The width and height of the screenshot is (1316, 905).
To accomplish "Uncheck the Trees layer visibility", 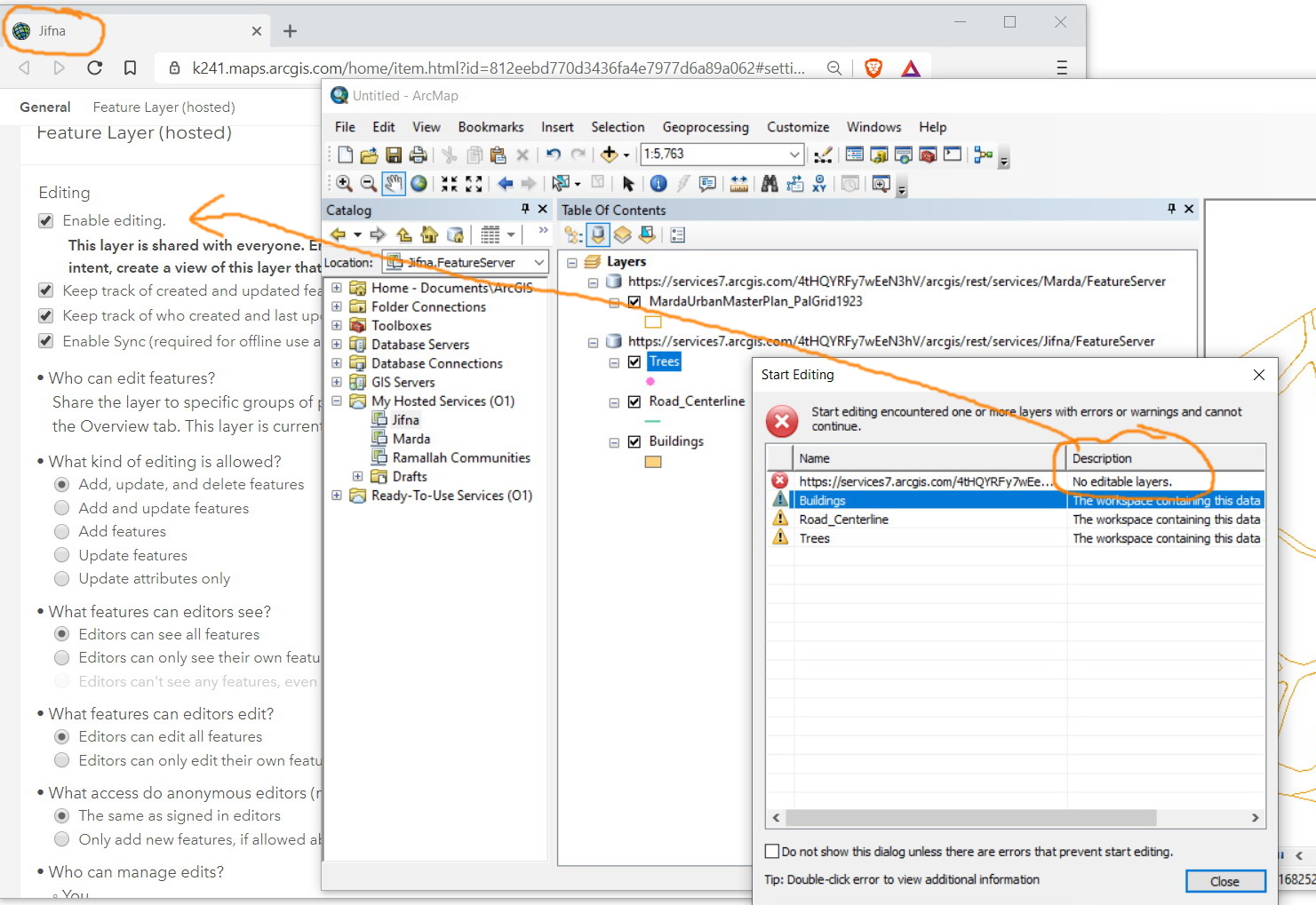I will [634, 361].
